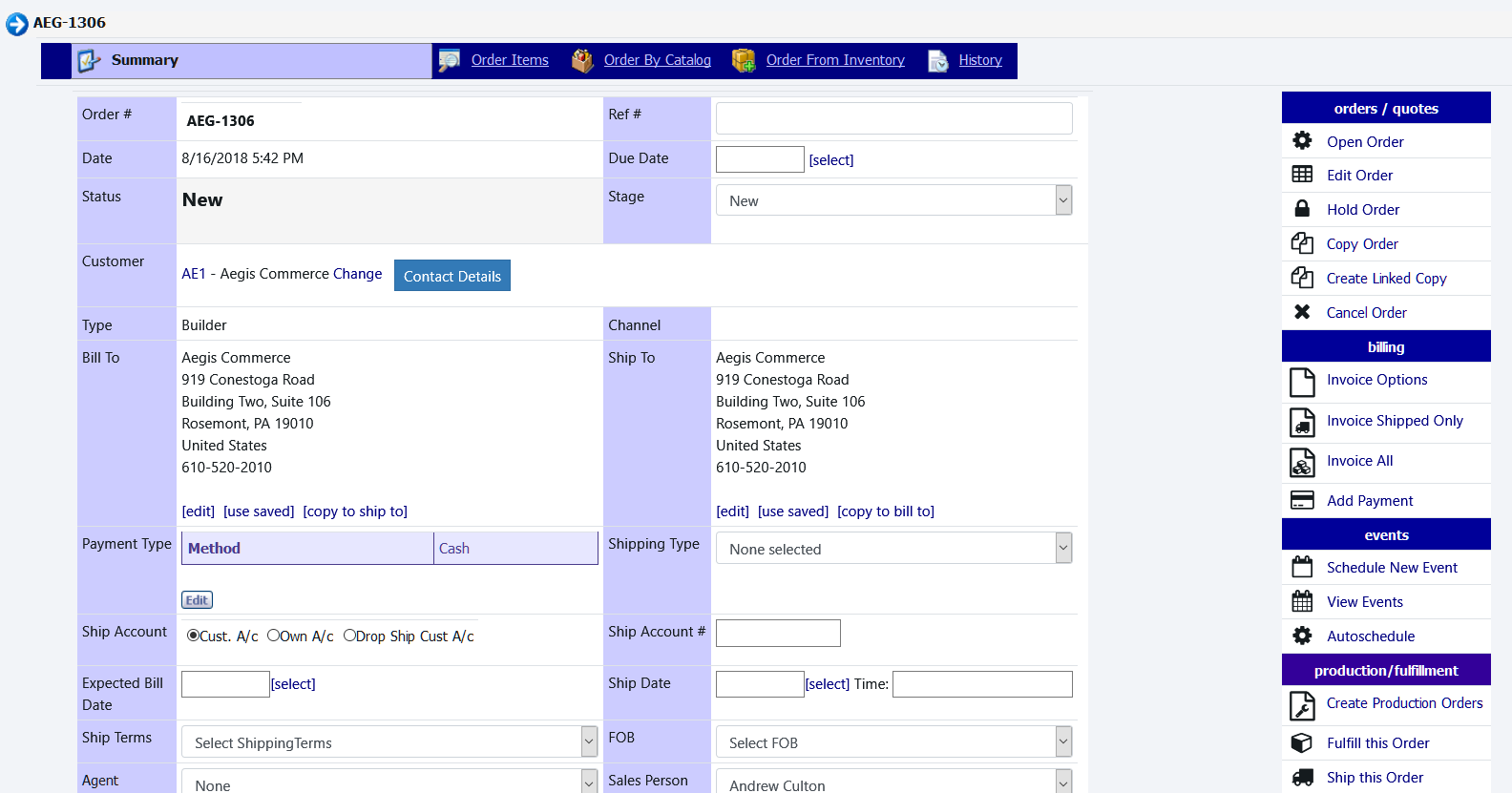Click the box icon for Fulfill this Order
Viewport: 1512px width, 793px height.
pyautogui.click(x=1302, y=743)
